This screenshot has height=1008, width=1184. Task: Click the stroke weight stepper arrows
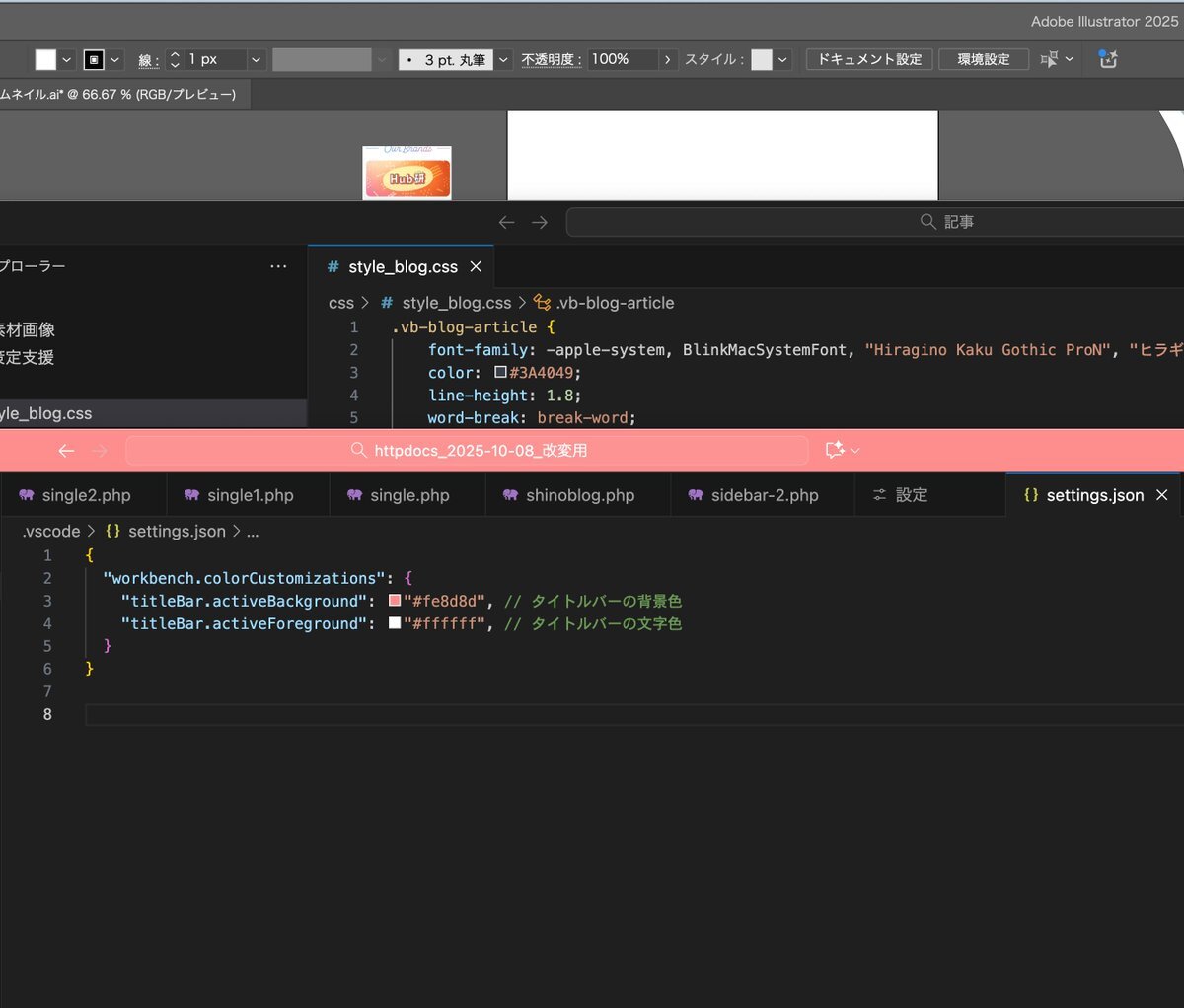pyautogui.click(x=175, y=60)
